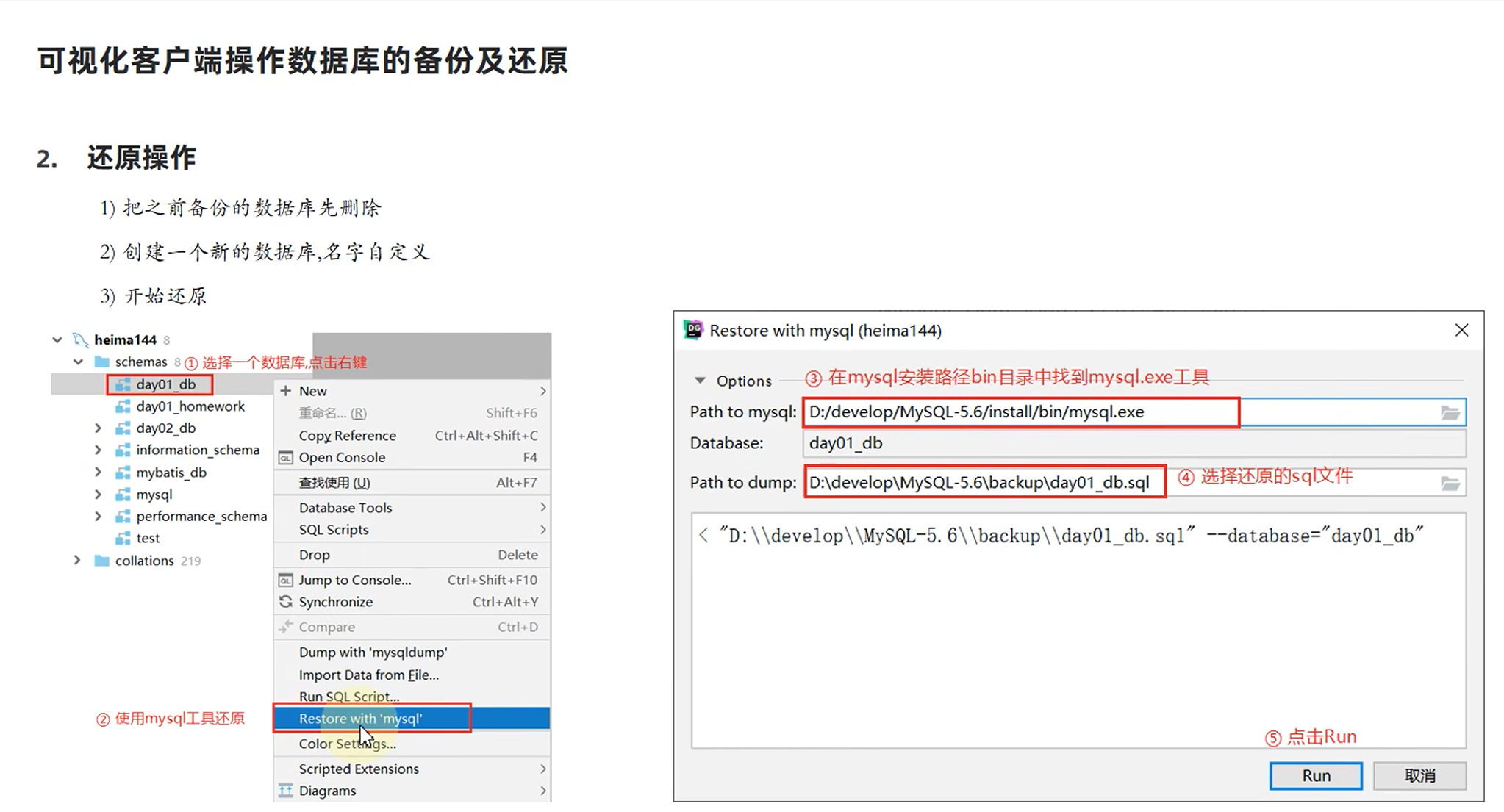The height and width of the screenshot is (812, 1504).
Task: Choose Dump with 'mysqldump' option
Action: (x=373, y=652)
